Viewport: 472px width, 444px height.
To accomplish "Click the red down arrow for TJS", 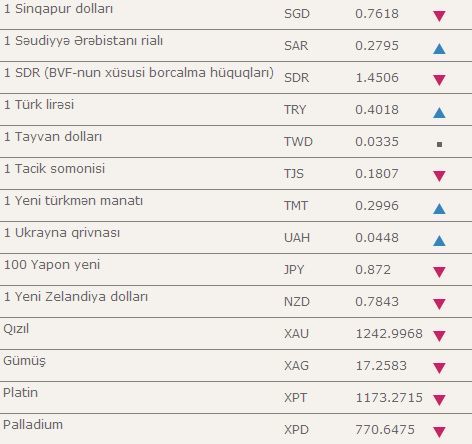I will pos(439,176).
